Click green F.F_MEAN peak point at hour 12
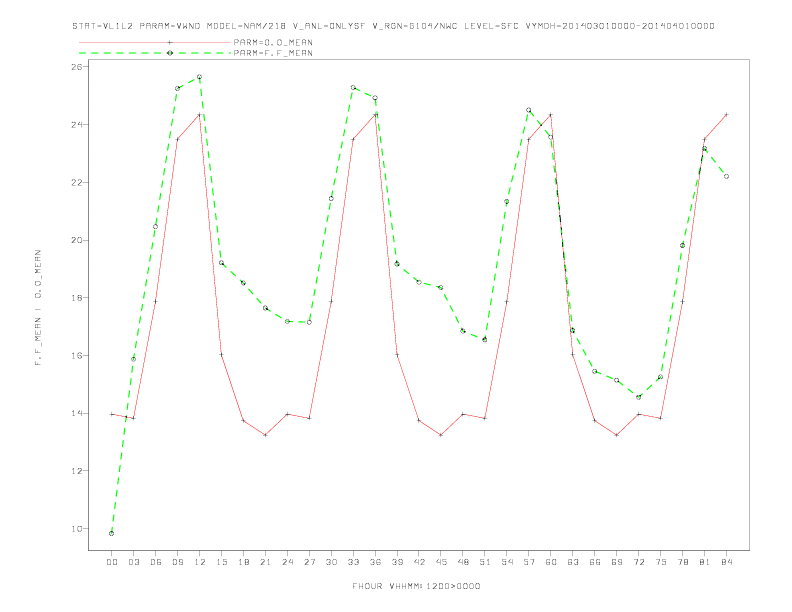 tap(200, 77)
